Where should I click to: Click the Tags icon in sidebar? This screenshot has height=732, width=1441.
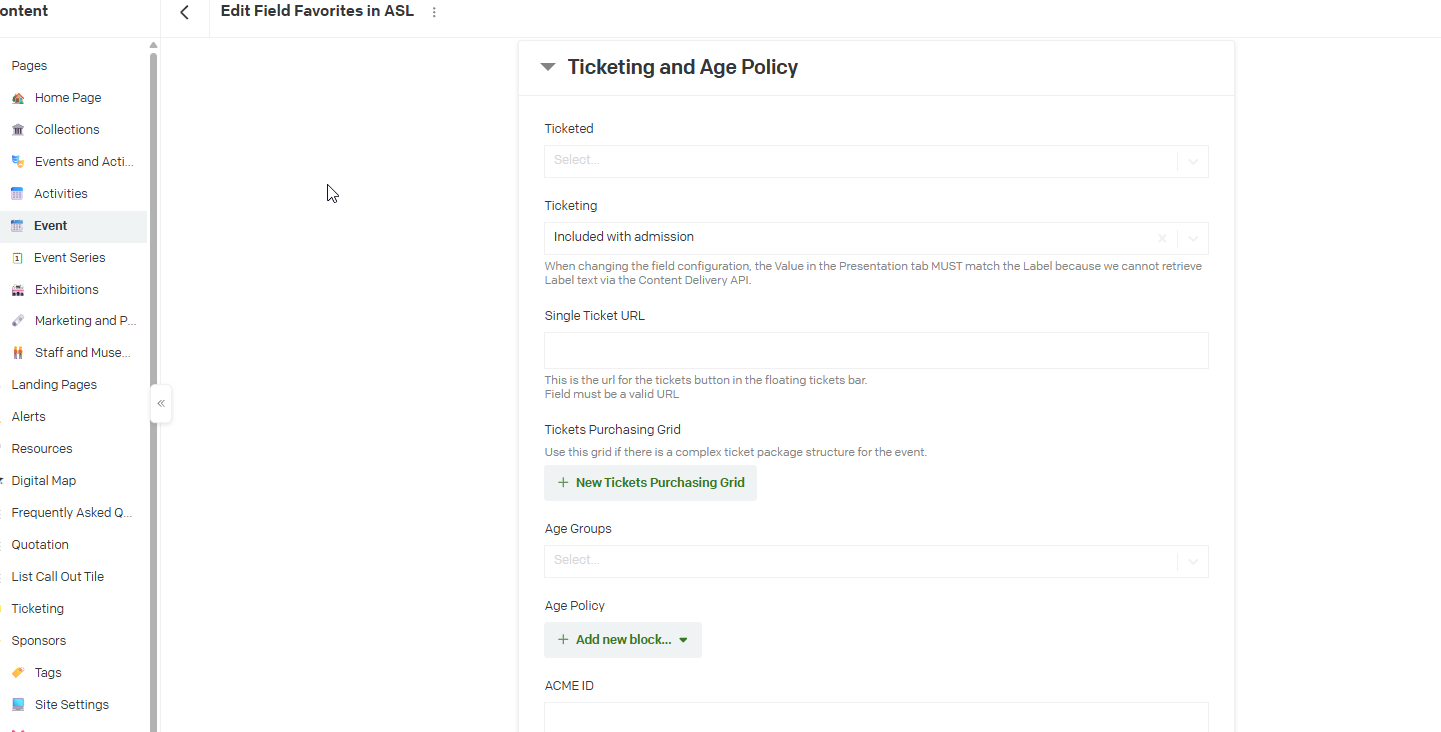pyautogui.click(x=18, y=673)
